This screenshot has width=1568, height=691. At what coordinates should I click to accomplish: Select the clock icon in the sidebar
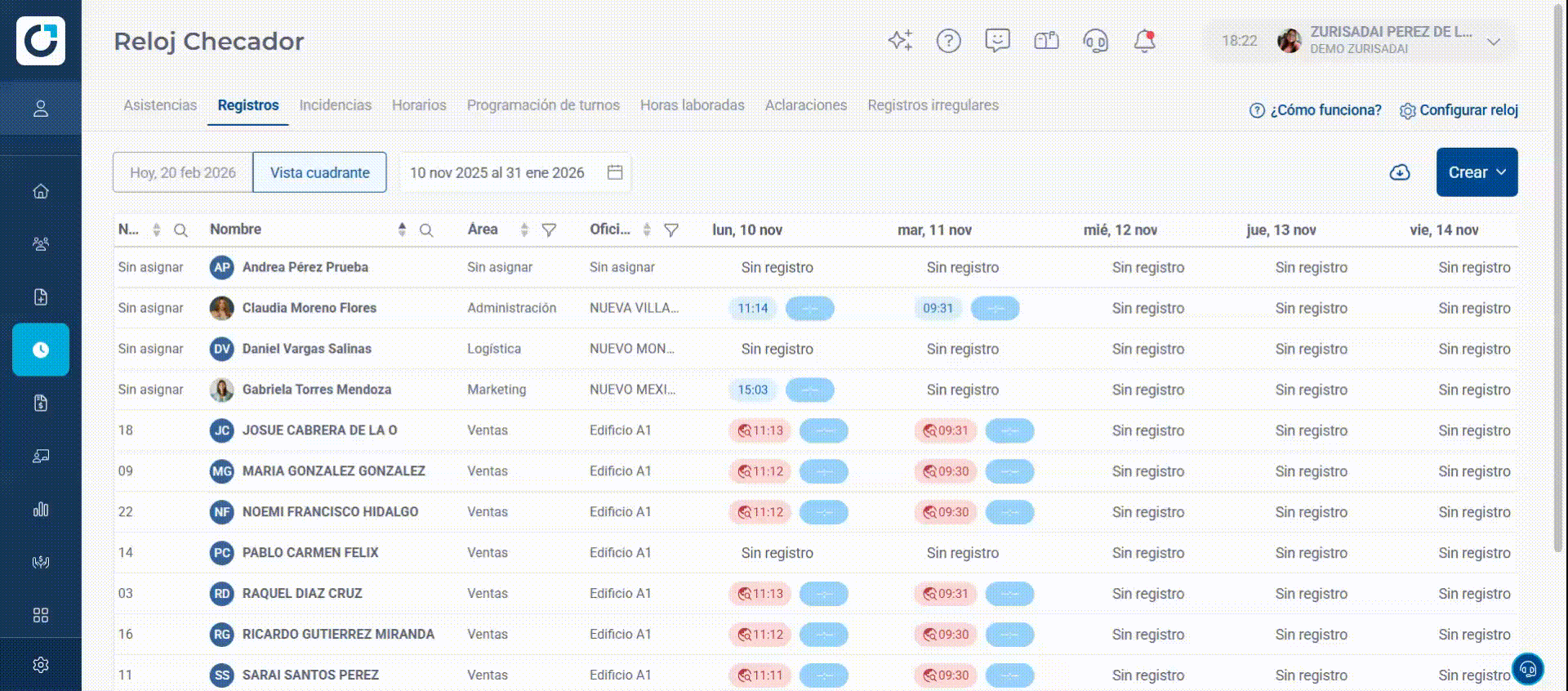pos(41,350)
